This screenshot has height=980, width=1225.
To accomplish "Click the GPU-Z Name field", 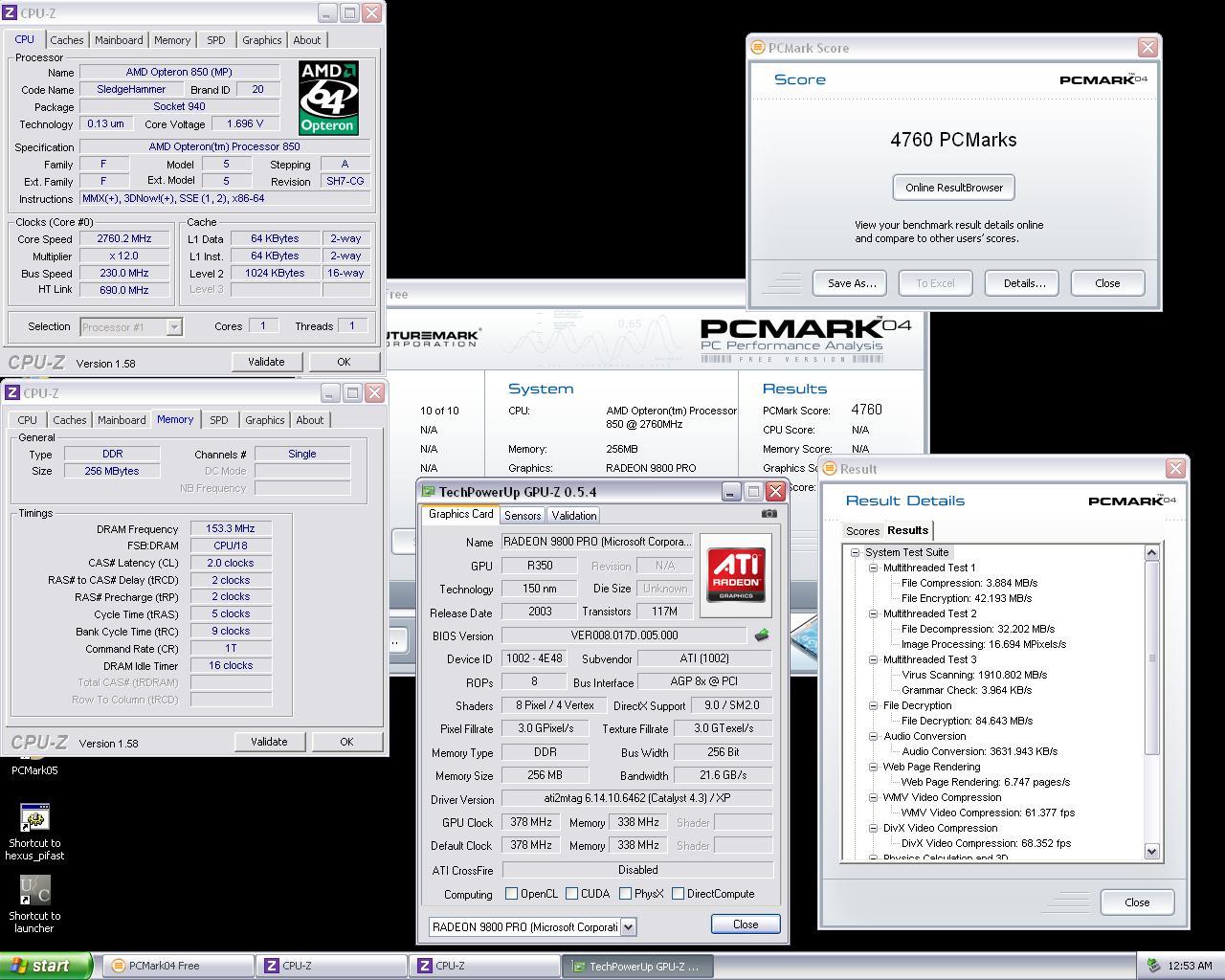I will pyautogui.click(x=598, y=542).
